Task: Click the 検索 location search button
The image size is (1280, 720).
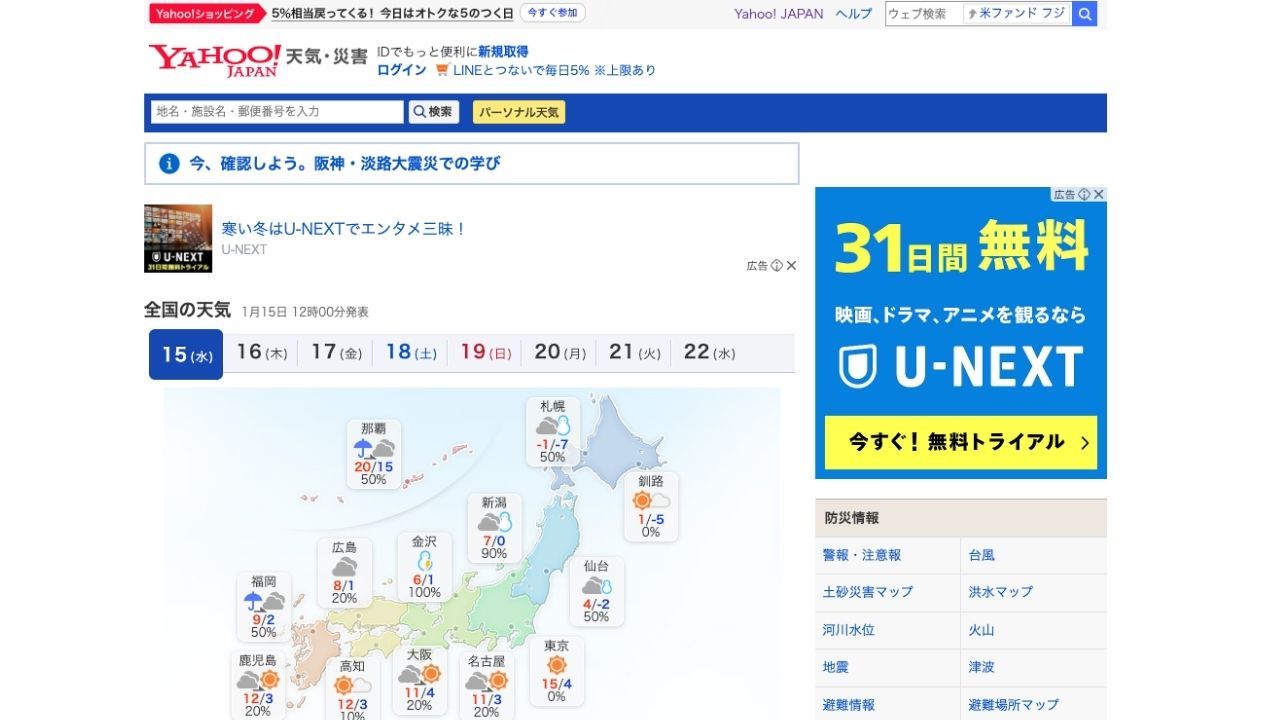Action: click(434, 112)
